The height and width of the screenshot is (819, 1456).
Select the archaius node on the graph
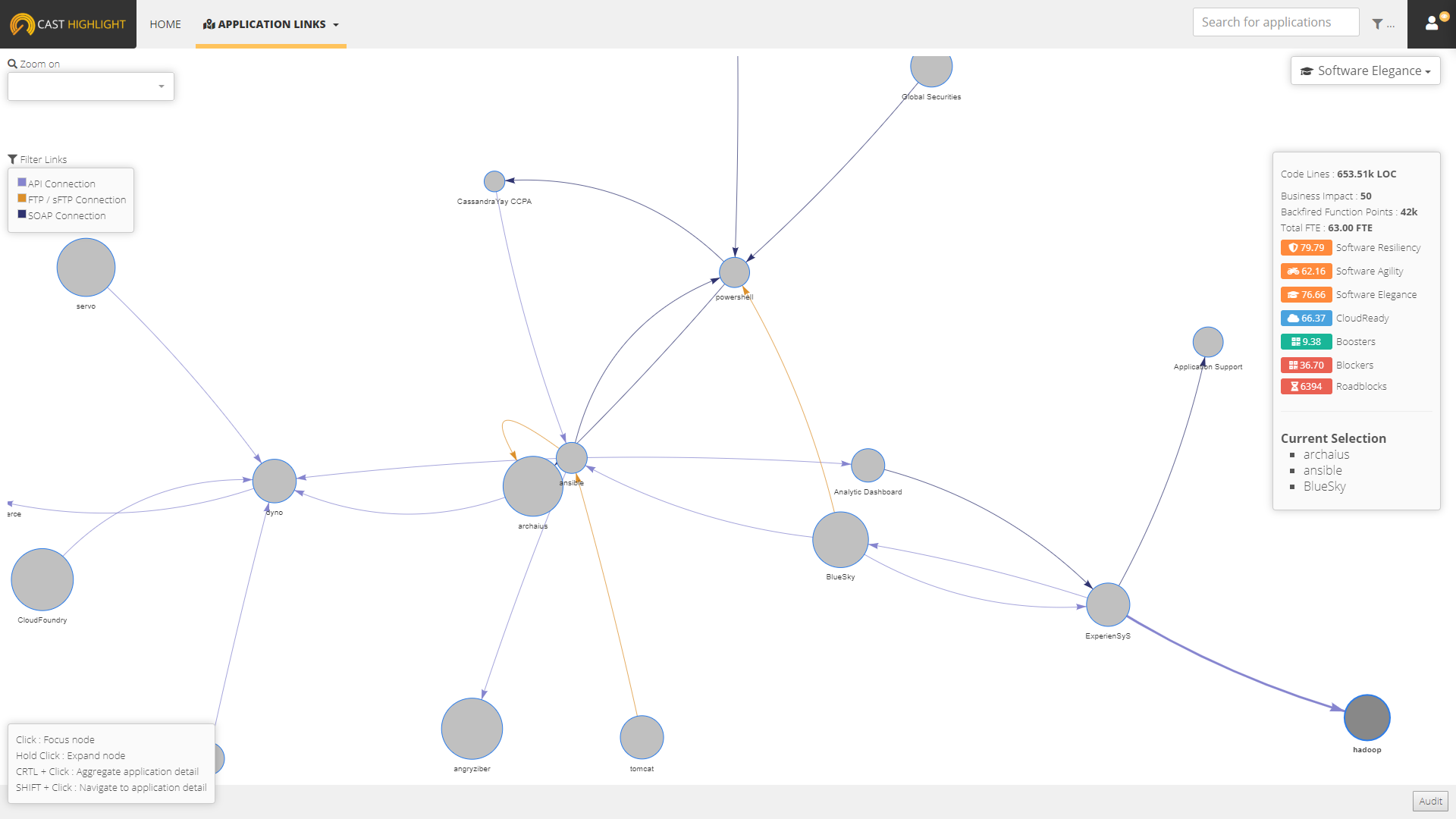click(530, 486)
